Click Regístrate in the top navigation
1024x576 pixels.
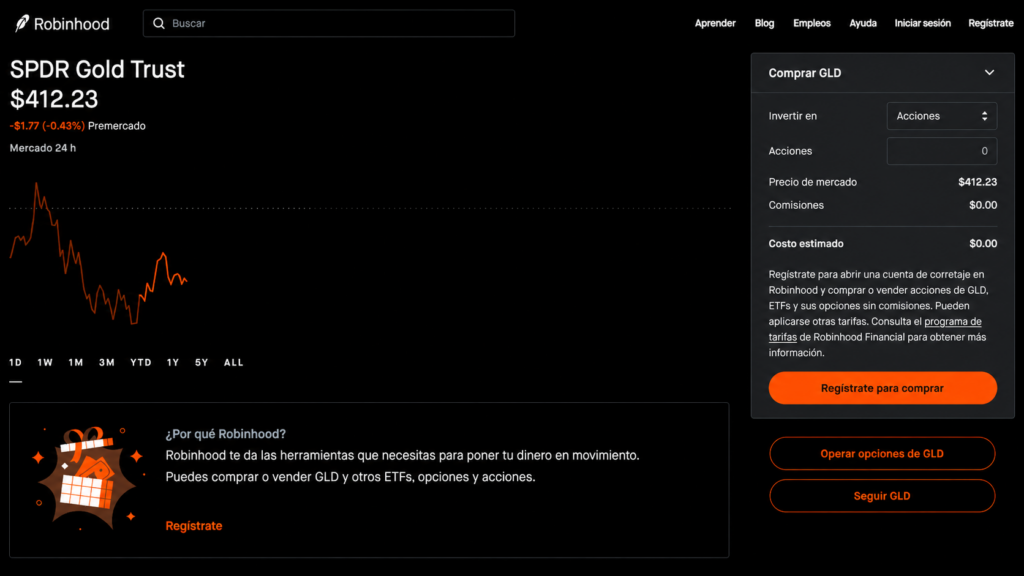point(991,23)
